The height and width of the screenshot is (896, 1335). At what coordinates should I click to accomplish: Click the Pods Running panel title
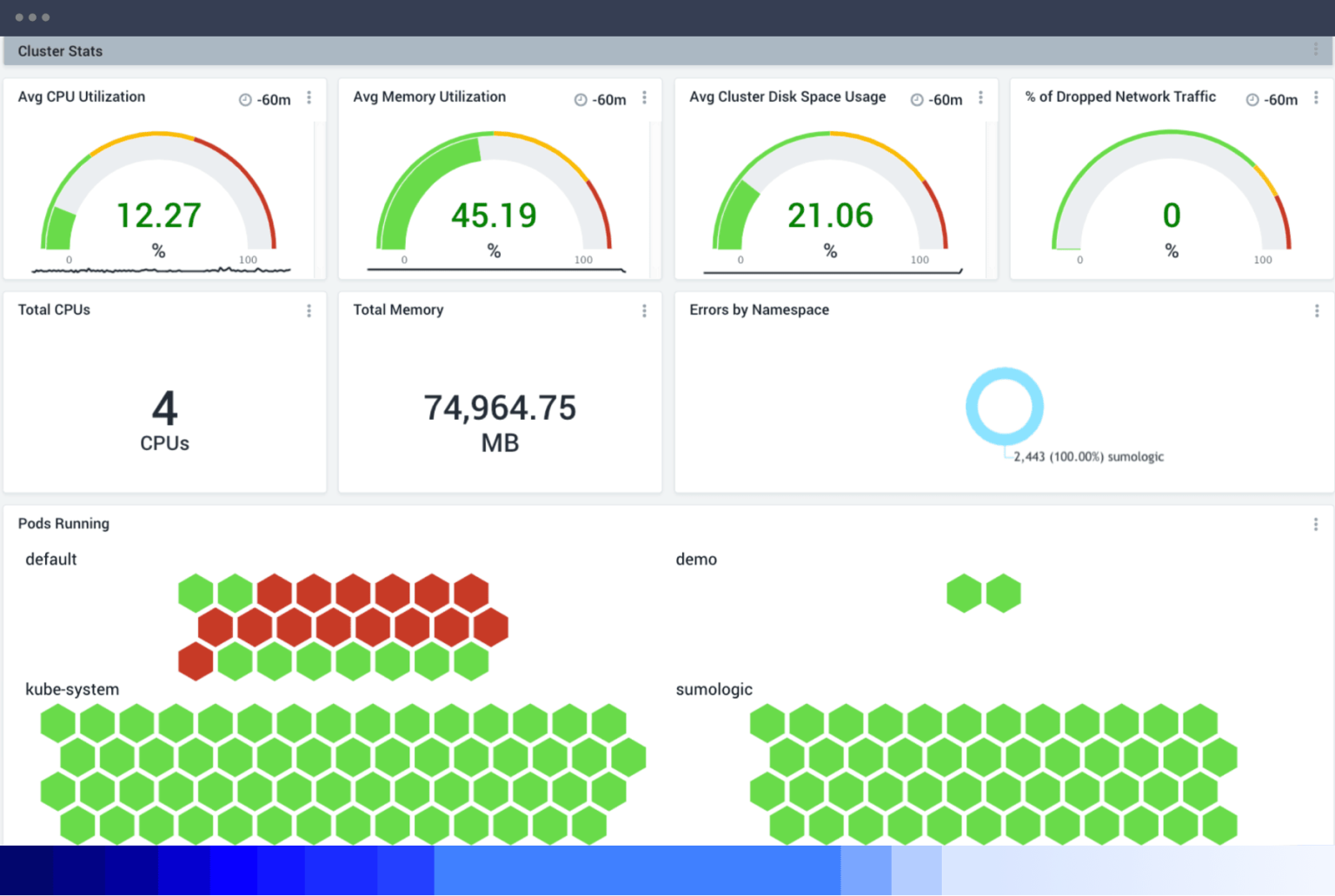[x=63, y=523]
